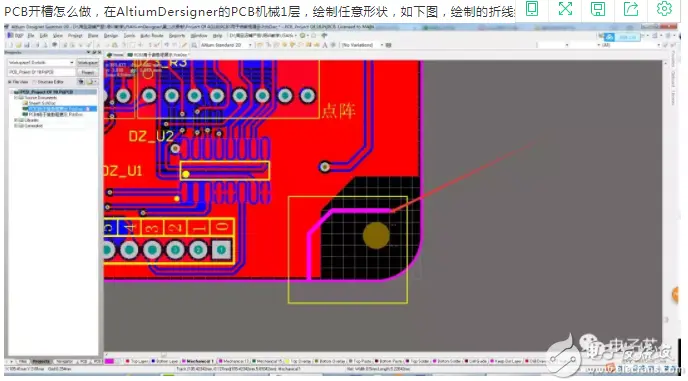
Task: Click the Project button in Projects panel
Action: pyautogui.click(x=88, y=72)
